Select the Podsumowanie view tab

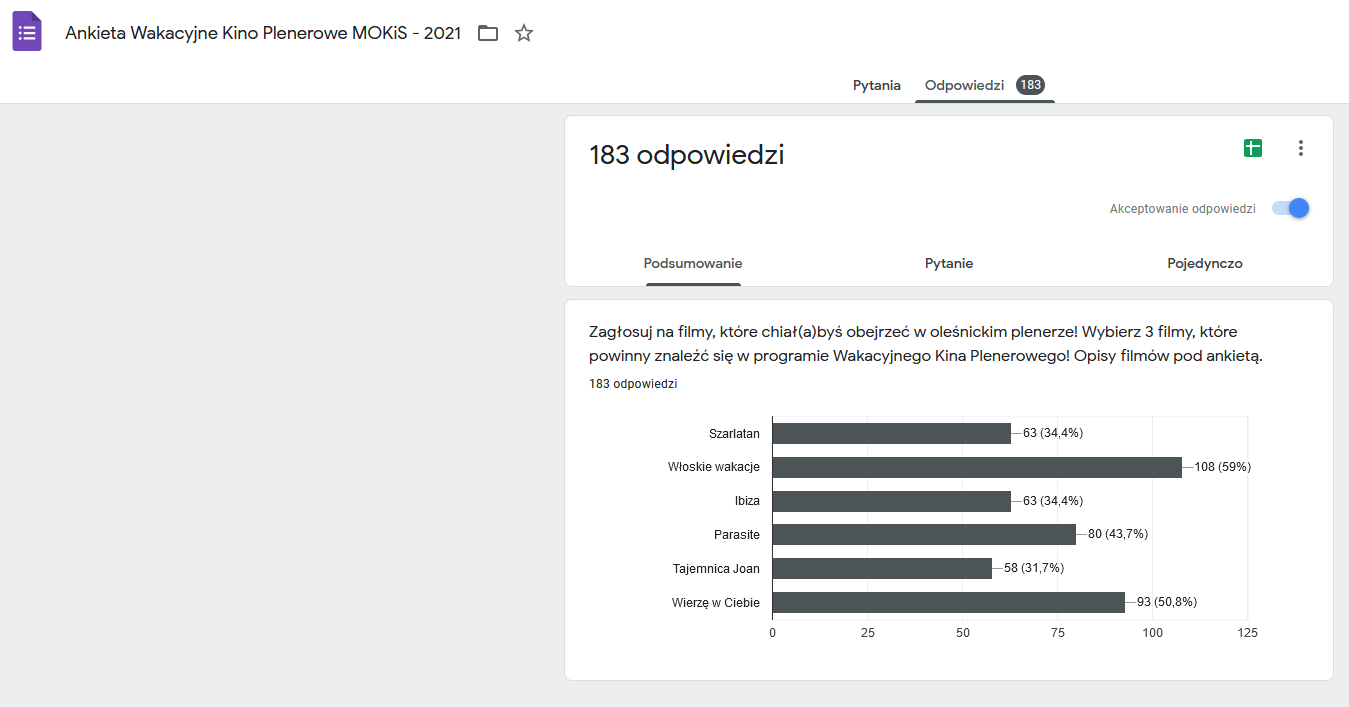click(693, 264)
